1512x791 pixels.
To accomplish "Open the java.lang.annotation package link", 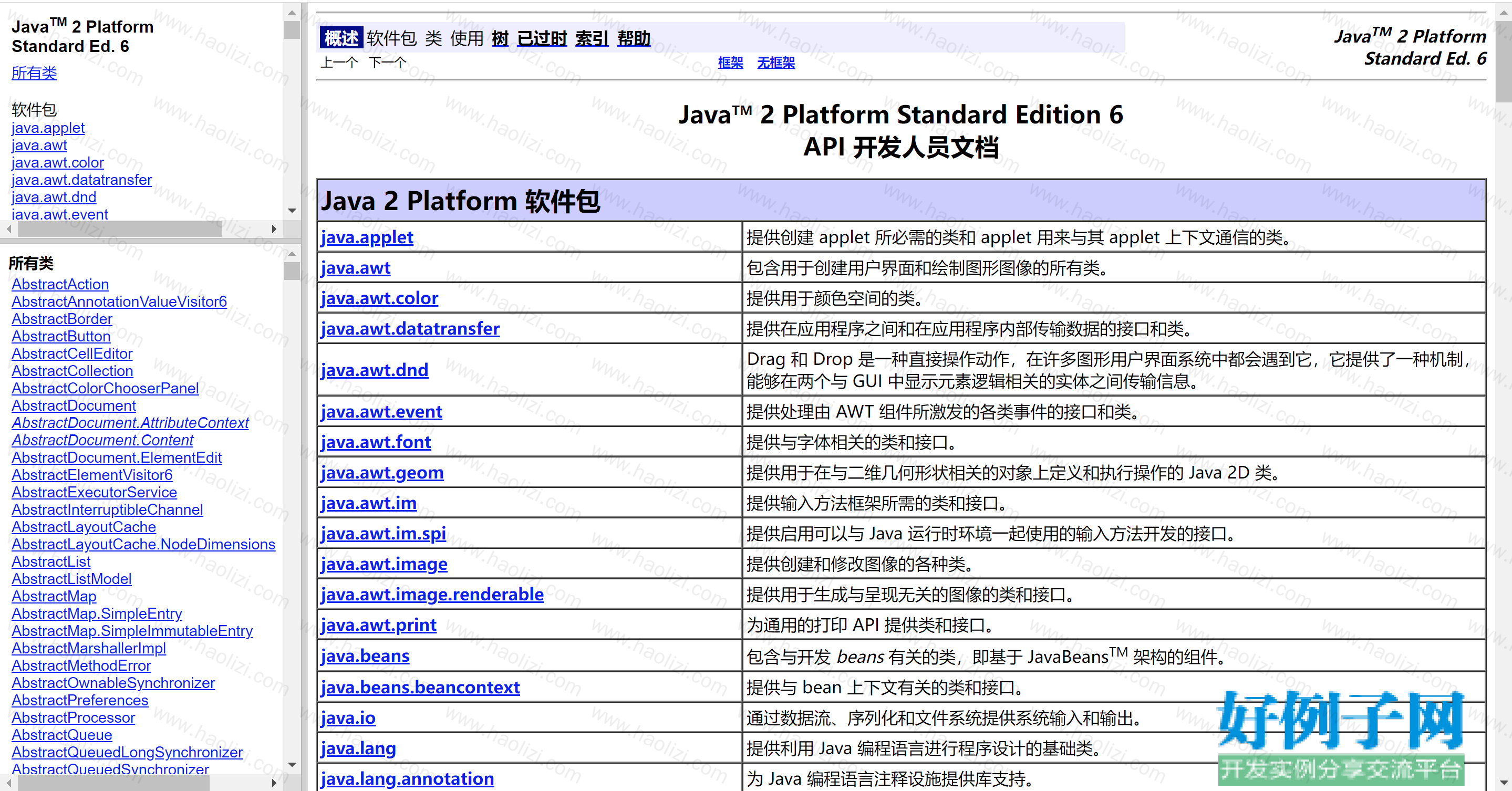I will 407,779.
